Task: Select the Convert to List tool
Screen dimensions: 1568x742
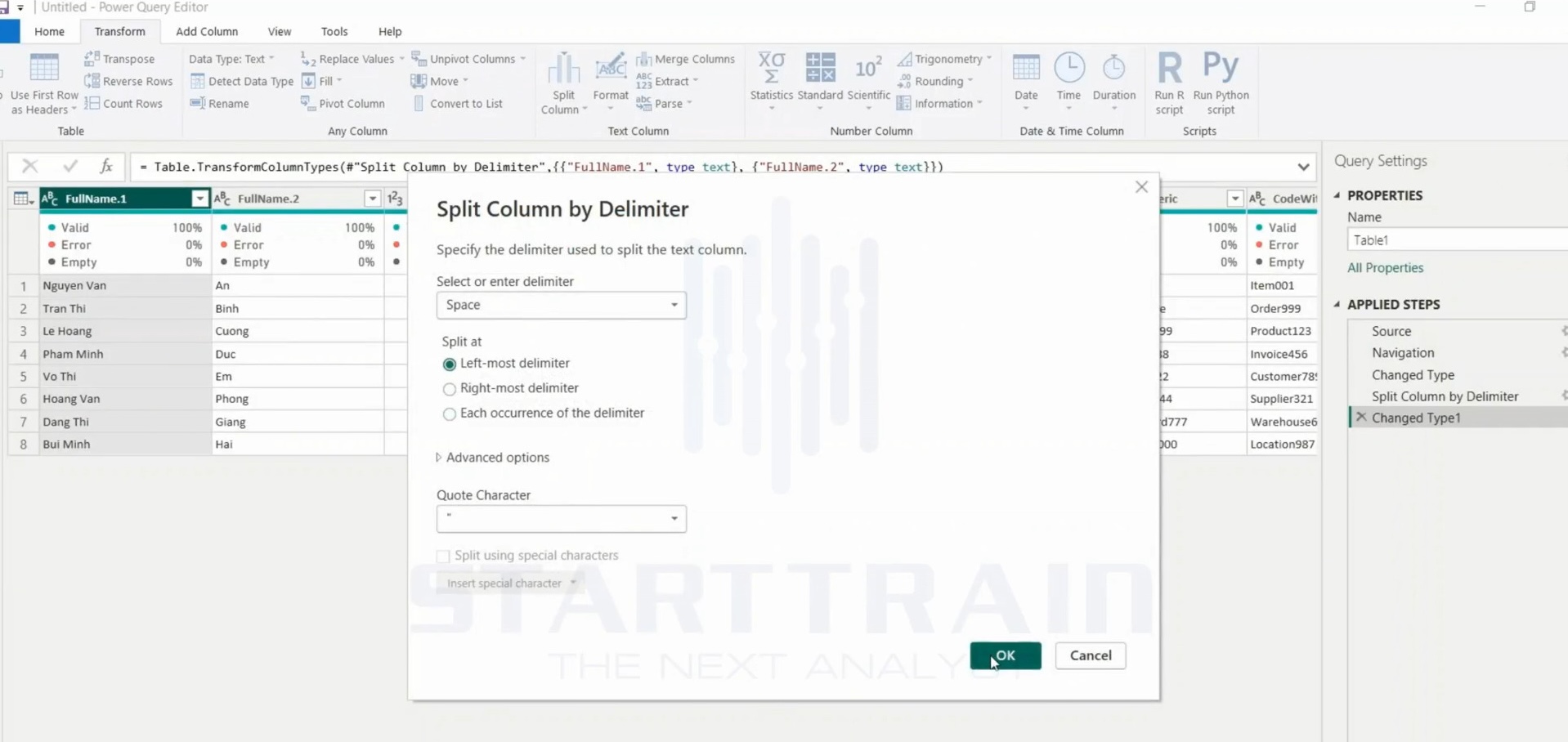Action: pos(457,103)
